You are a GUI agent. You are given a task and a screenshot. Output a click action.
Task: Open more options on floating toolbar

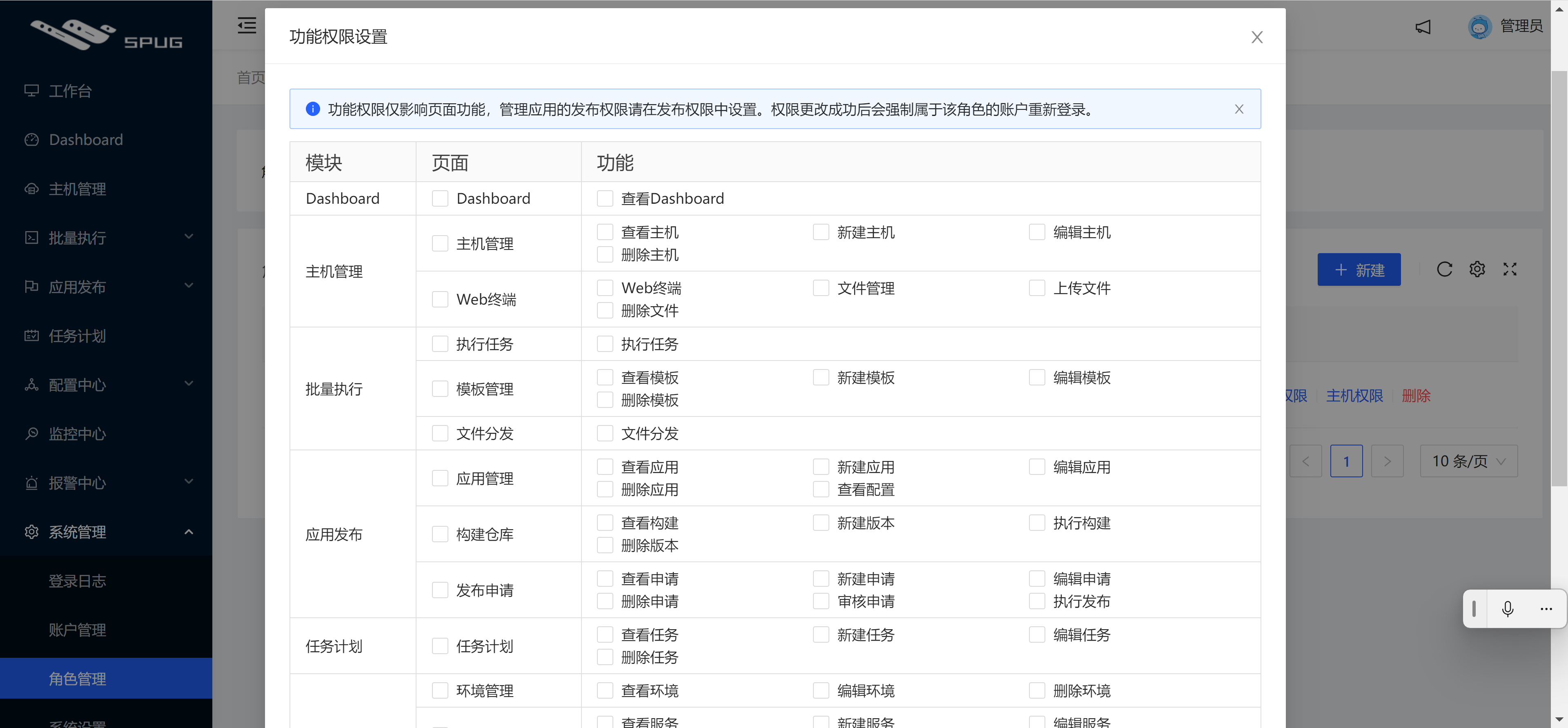(x=1546, y=609)
